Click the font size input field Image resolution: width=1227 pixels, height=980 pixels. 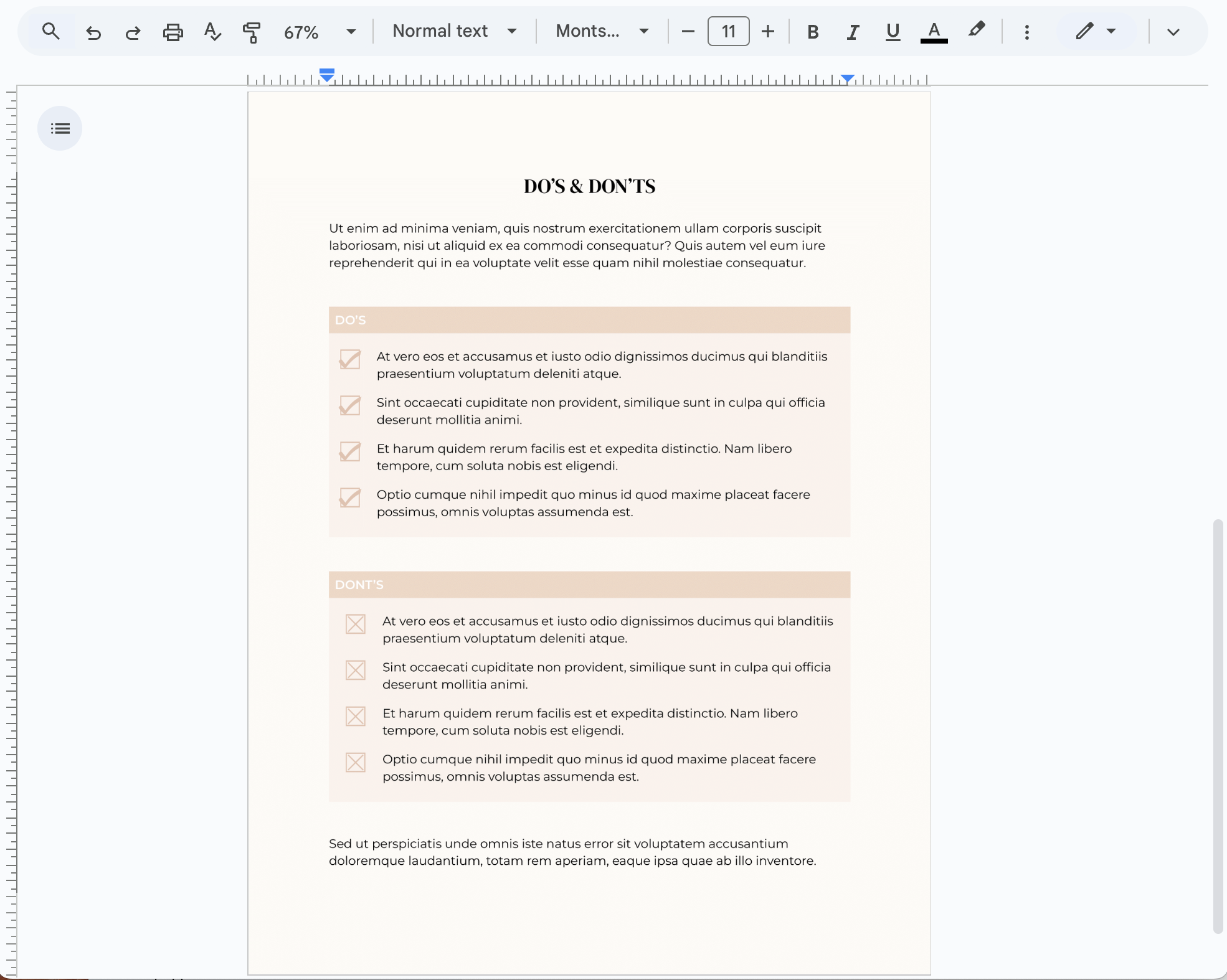tap(728, 31)
